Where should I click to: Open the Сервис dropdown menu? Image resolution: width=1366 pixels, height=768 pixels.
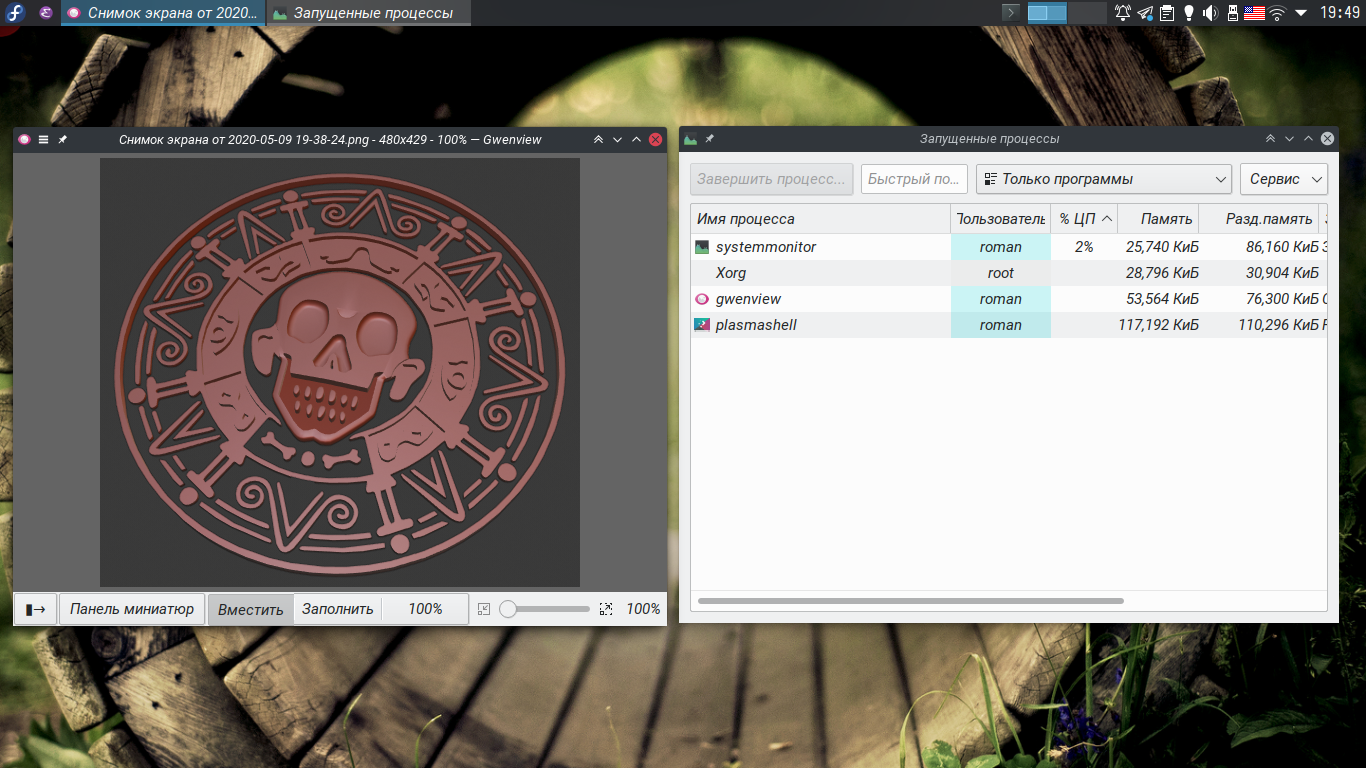pos(1284,179)
